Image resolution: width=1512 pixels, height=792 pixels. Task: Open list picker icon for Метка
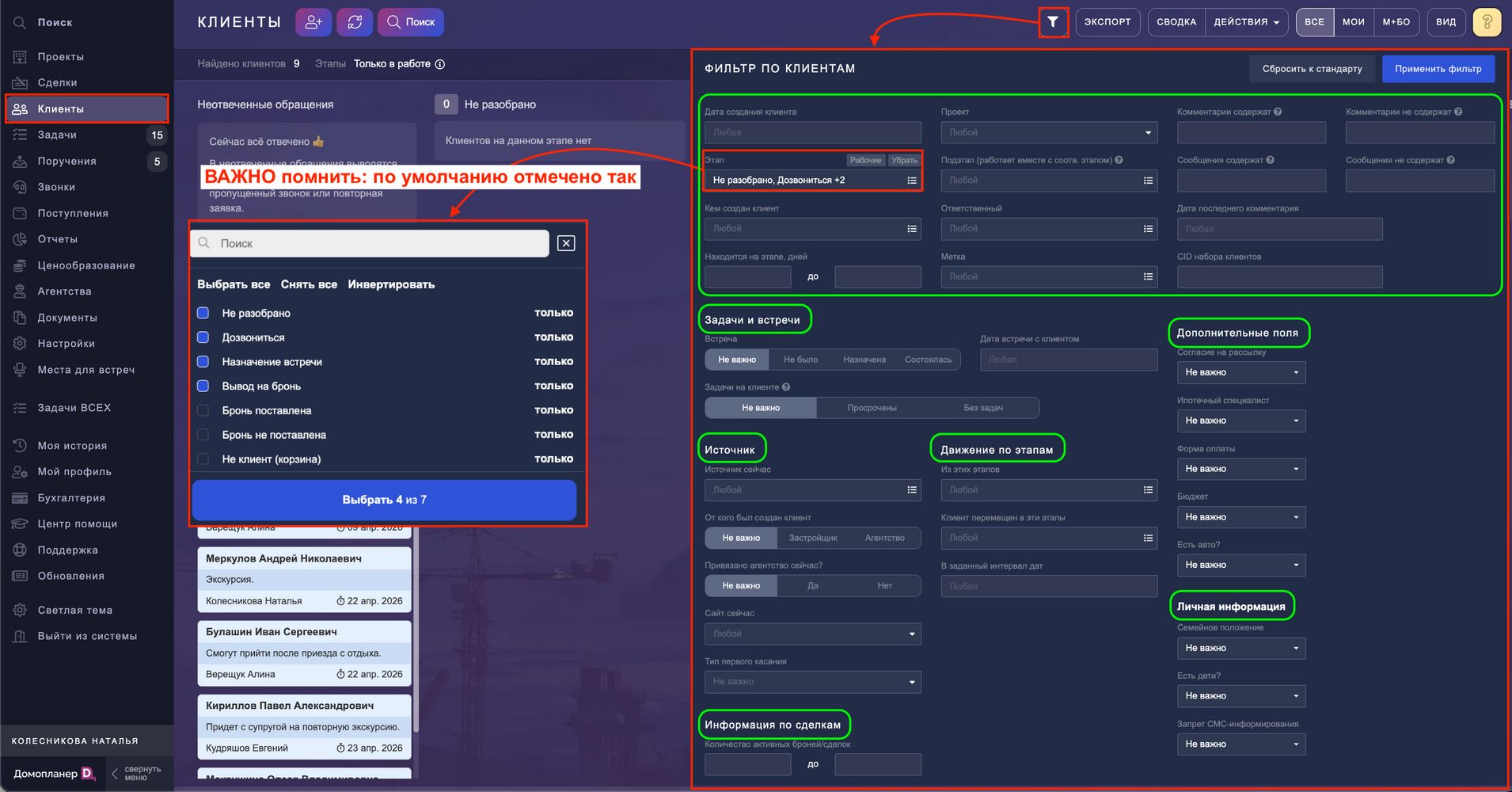click(x=1148, y=276)
